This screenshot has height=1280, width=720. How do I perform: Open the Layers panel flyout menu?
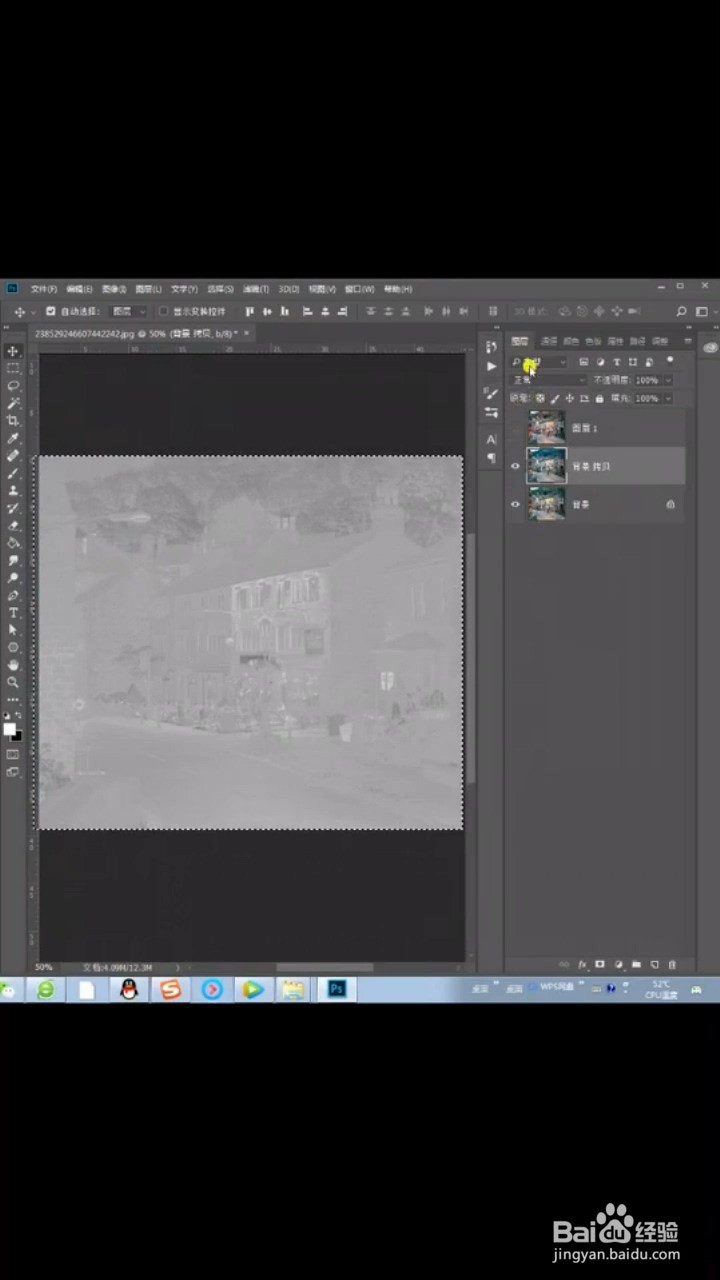coord(688,341)
